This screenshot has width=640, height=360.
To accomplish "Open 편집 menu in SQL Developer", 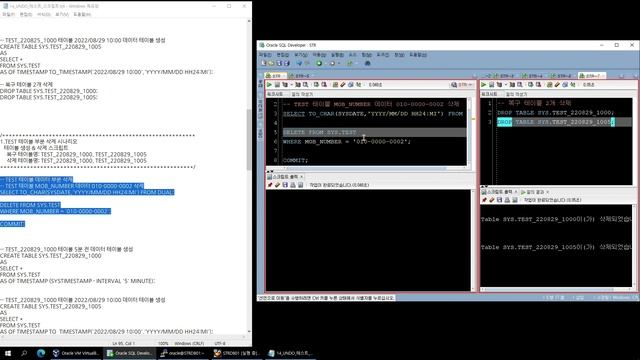I will 282,55.
